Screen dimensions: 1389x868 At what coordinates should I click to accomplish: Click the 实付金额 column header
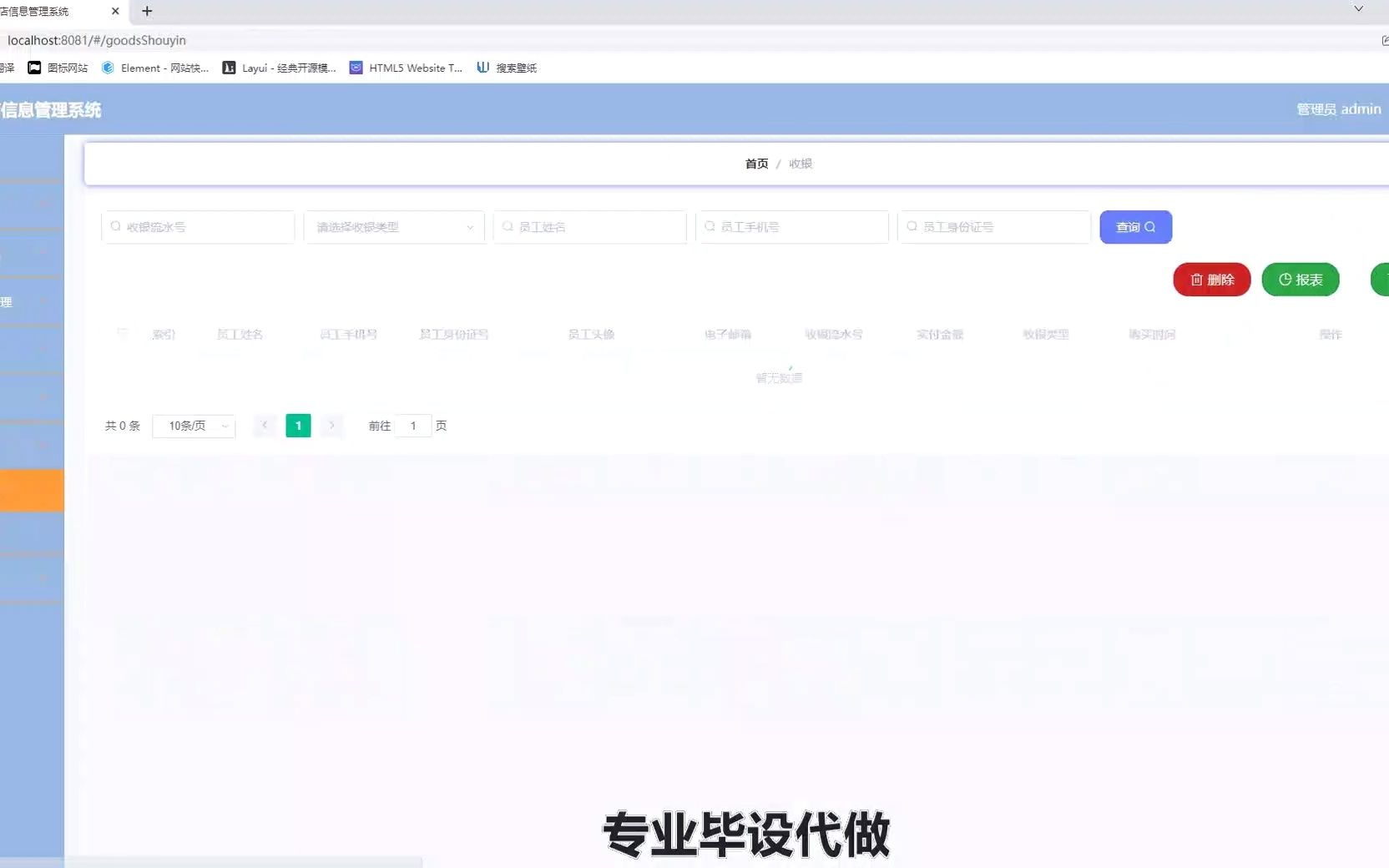click(939, 335)
